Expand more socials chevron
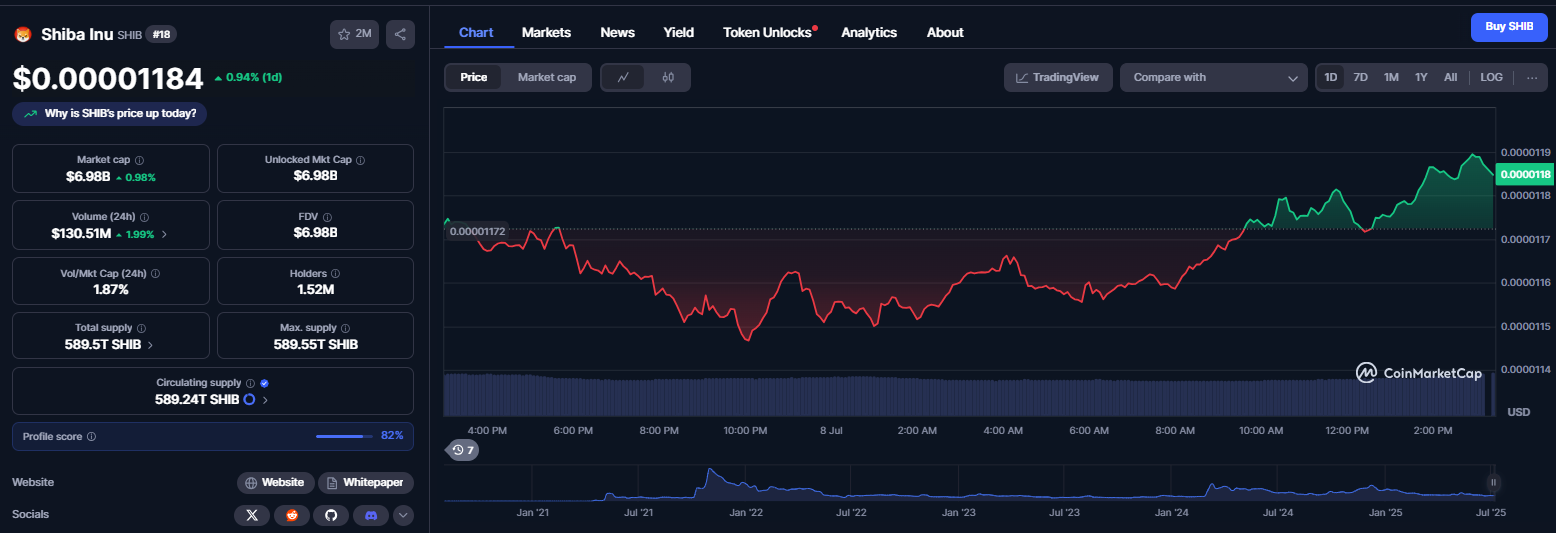Viewport: 1556px width, 533px height. click(x=403, y=515)
